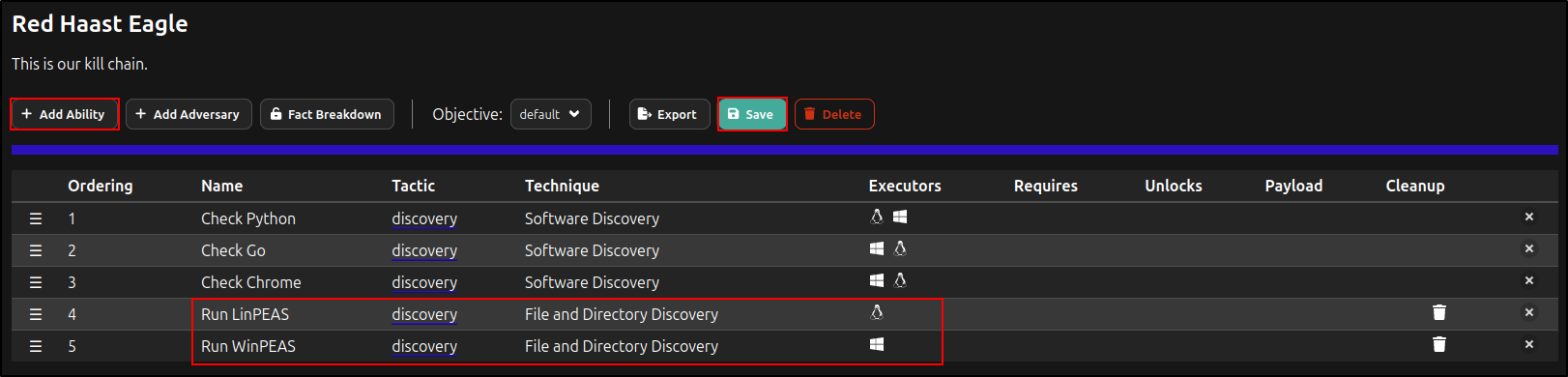1568x377 pixels.
Task: Click the Red Haast Eagle title
Action: tap(100, 24)
